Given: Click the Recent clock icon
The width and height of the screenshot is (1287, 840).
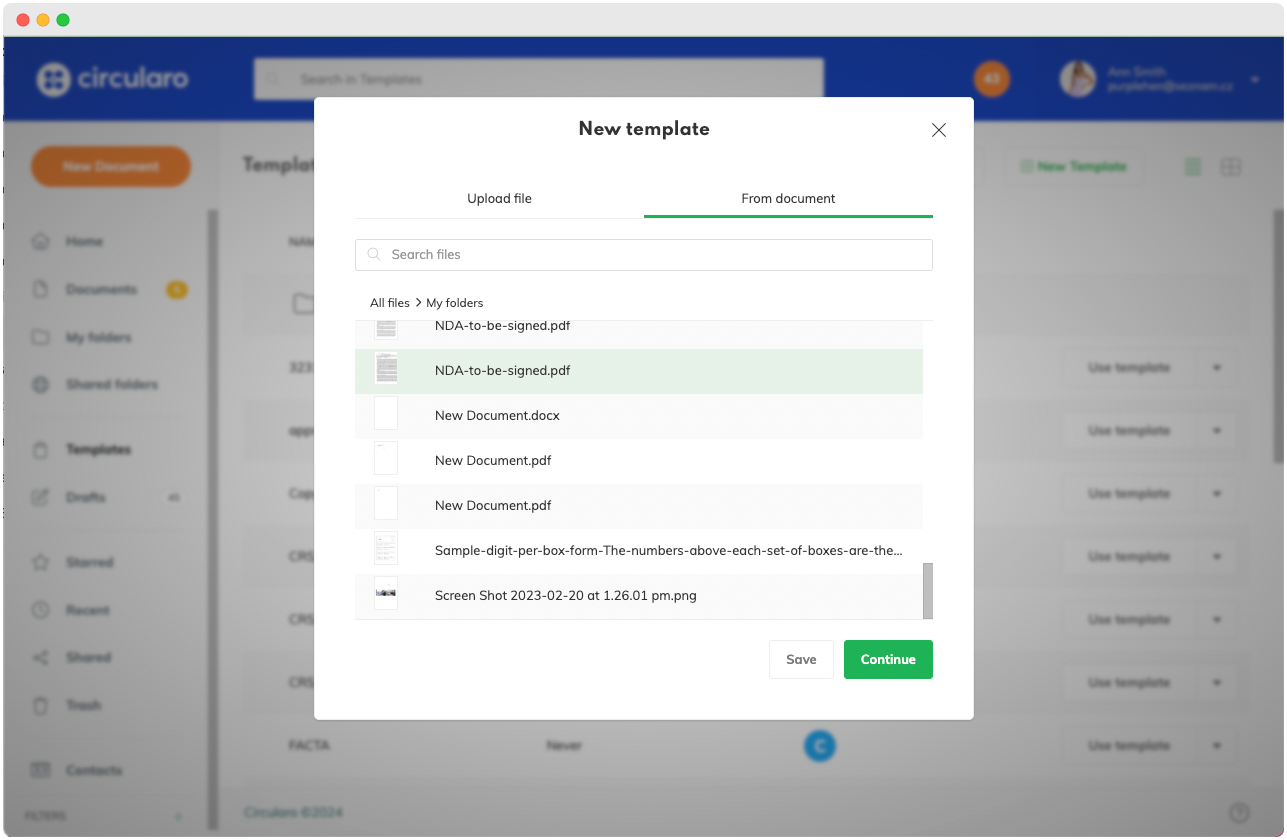Looking at the screenshot, I should click(41, 610).
